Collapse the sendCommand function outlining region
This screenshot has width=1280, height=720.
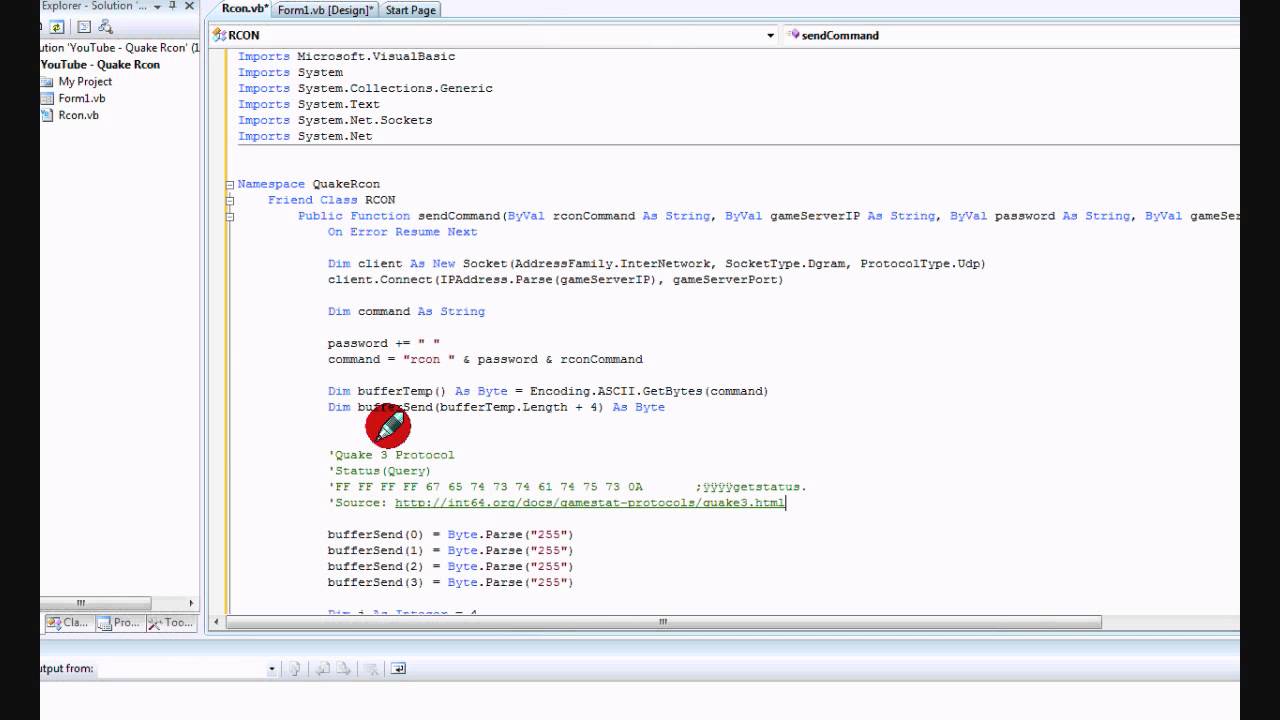229,216
